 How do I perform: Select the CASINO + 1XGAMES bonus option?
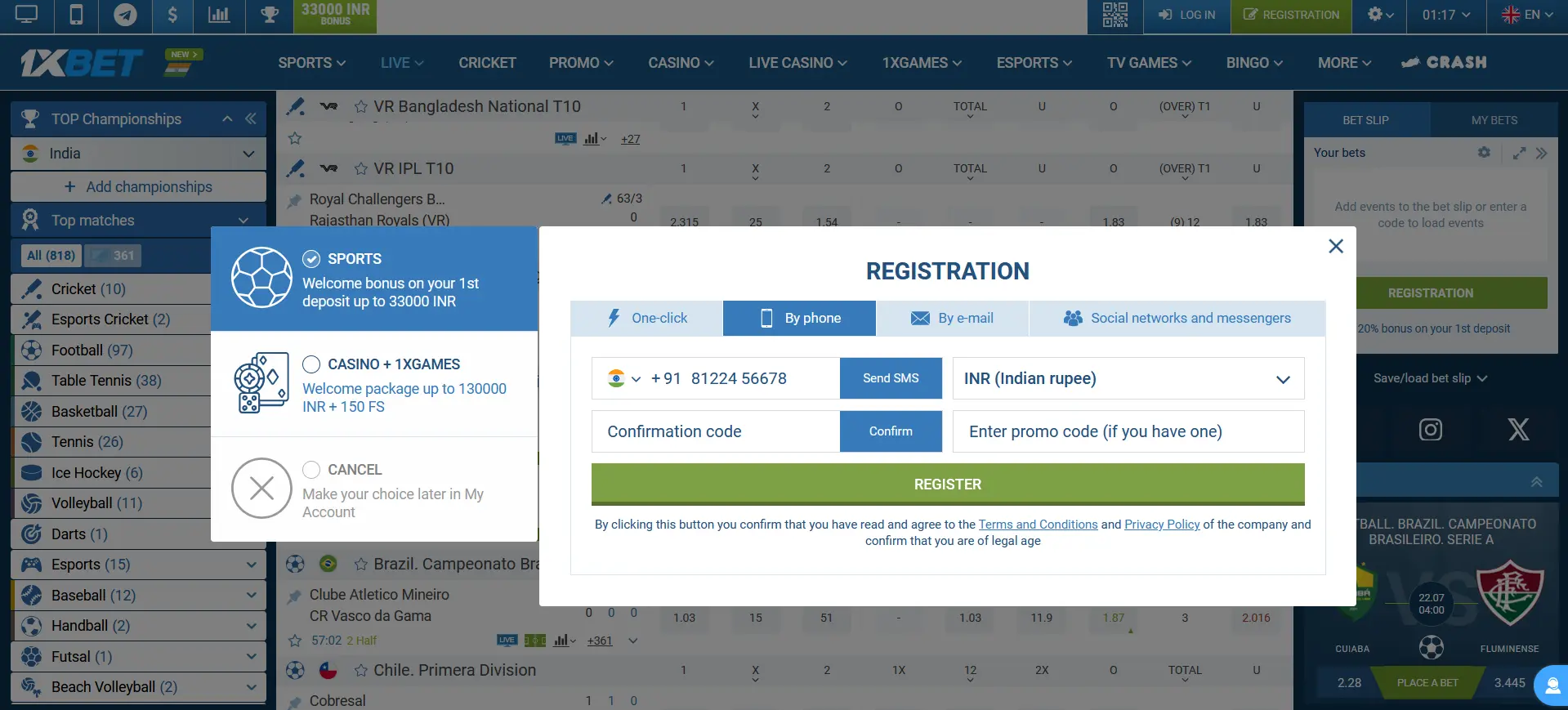(x=374, y=384)
